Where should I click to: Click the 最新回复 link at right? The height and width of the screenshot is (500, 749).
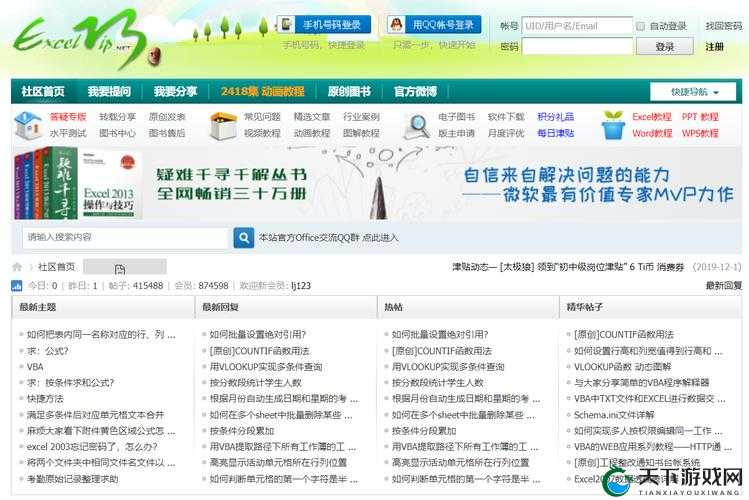click(x=724, y=286)
